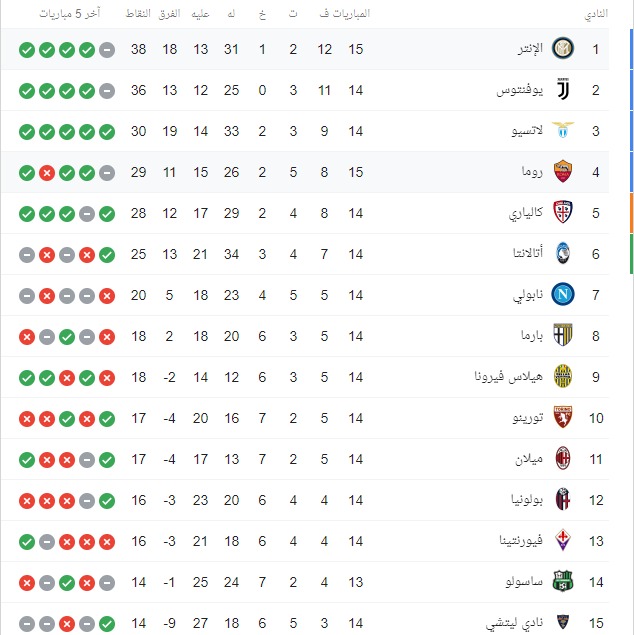Click the النادي column header

(596, 14)
